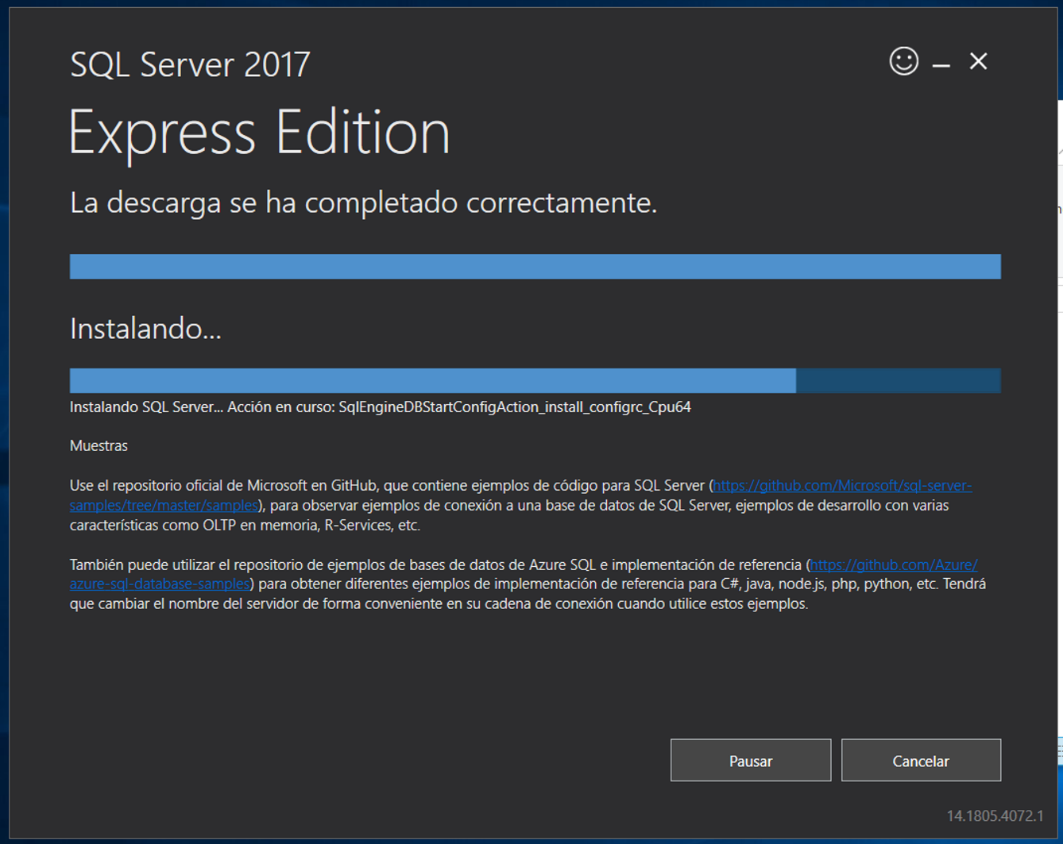
Task: Open feedback using the happy face icon
Action: pos(903,61)
